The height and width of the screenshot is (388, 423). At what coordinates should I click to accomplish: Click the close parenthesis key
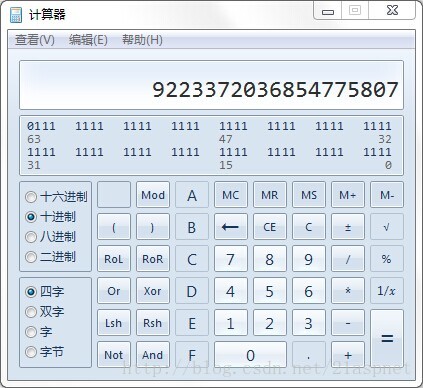(153, 227)
